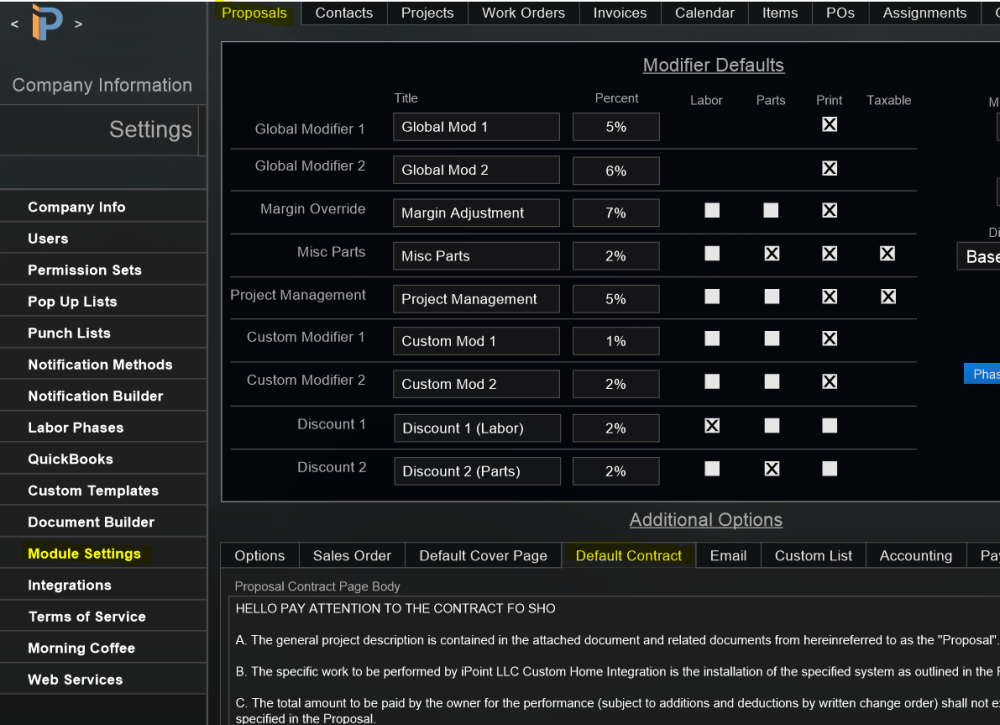Click the blue Phase button at right
This screenshot has height=725, width=1000.
pos(982,374)
